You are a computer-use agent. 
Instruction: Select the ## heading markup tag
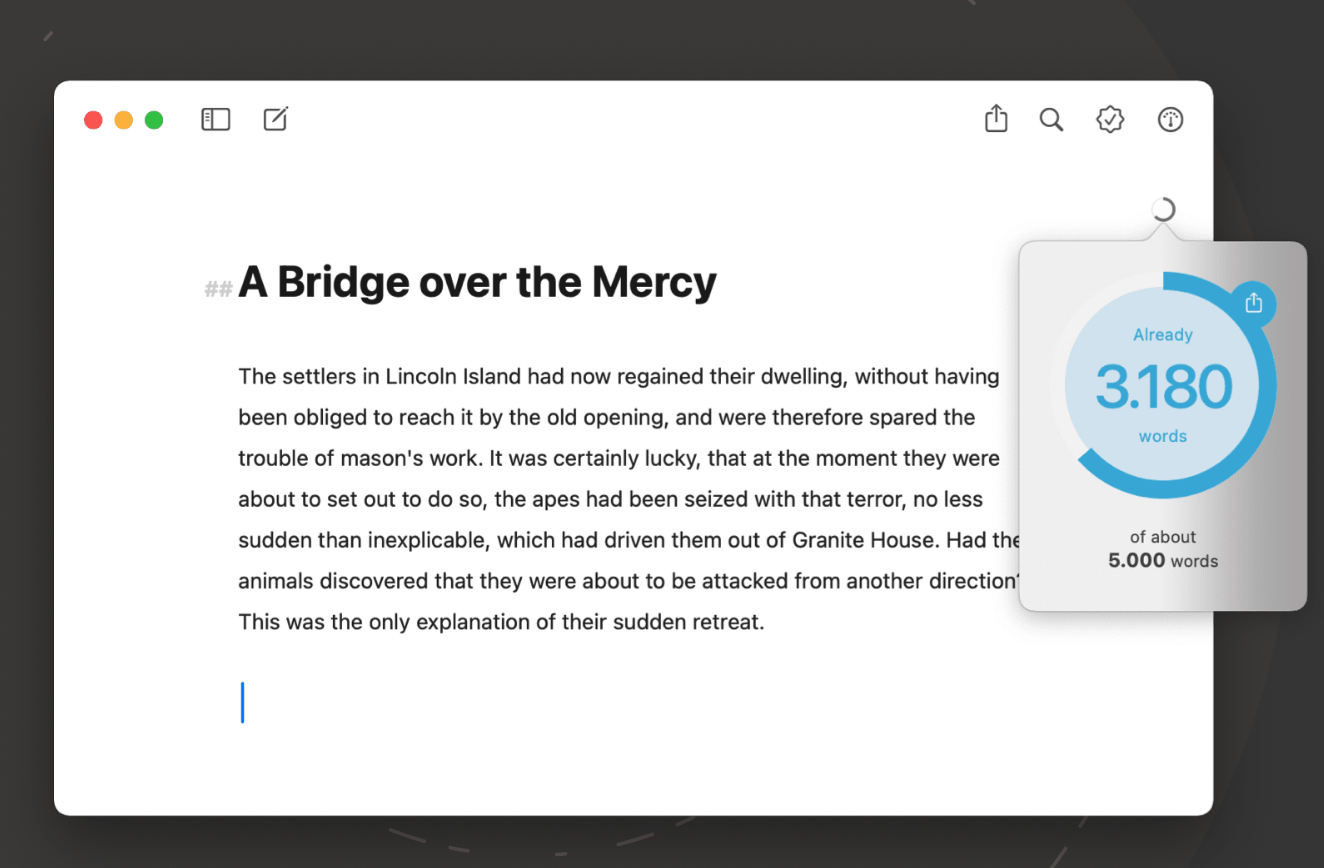click(218, 289)
